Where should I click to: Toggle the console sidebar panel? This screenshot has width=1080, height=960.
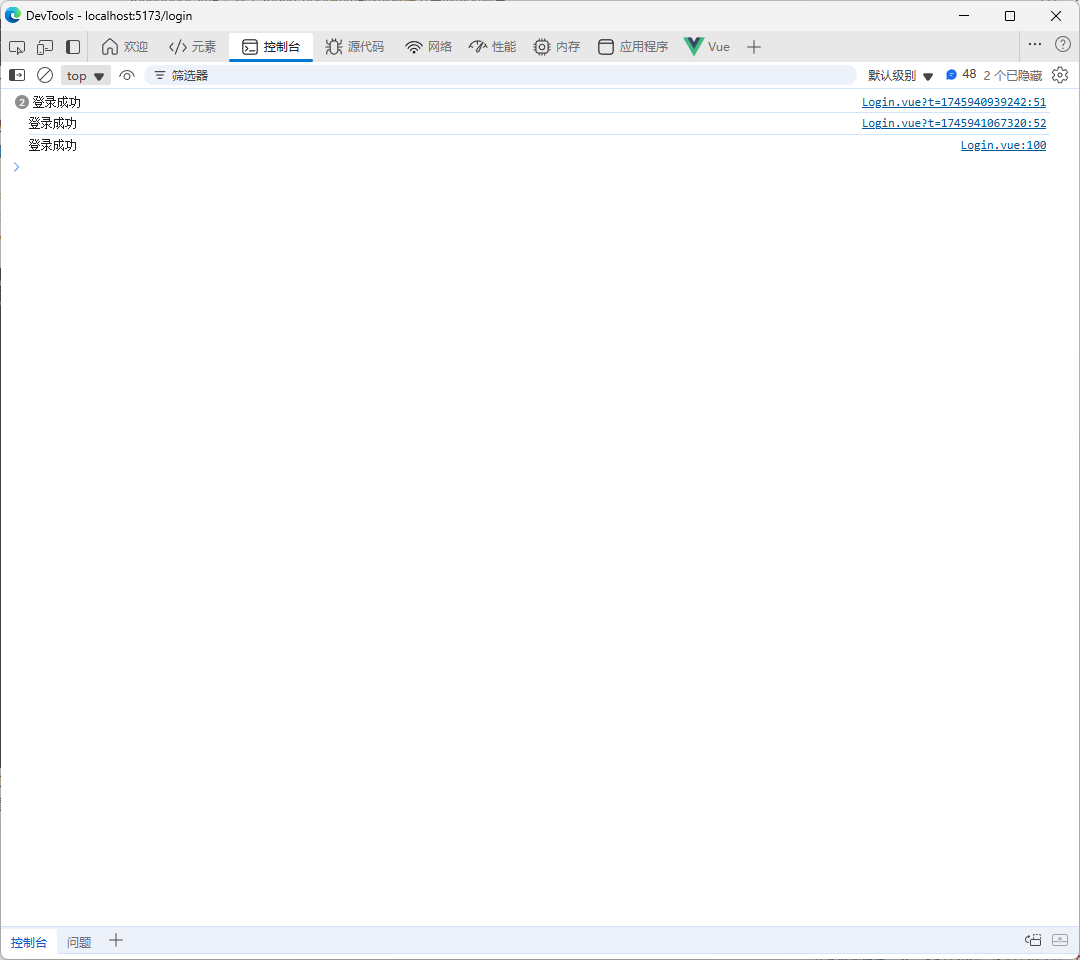click(x=16, y=75)
